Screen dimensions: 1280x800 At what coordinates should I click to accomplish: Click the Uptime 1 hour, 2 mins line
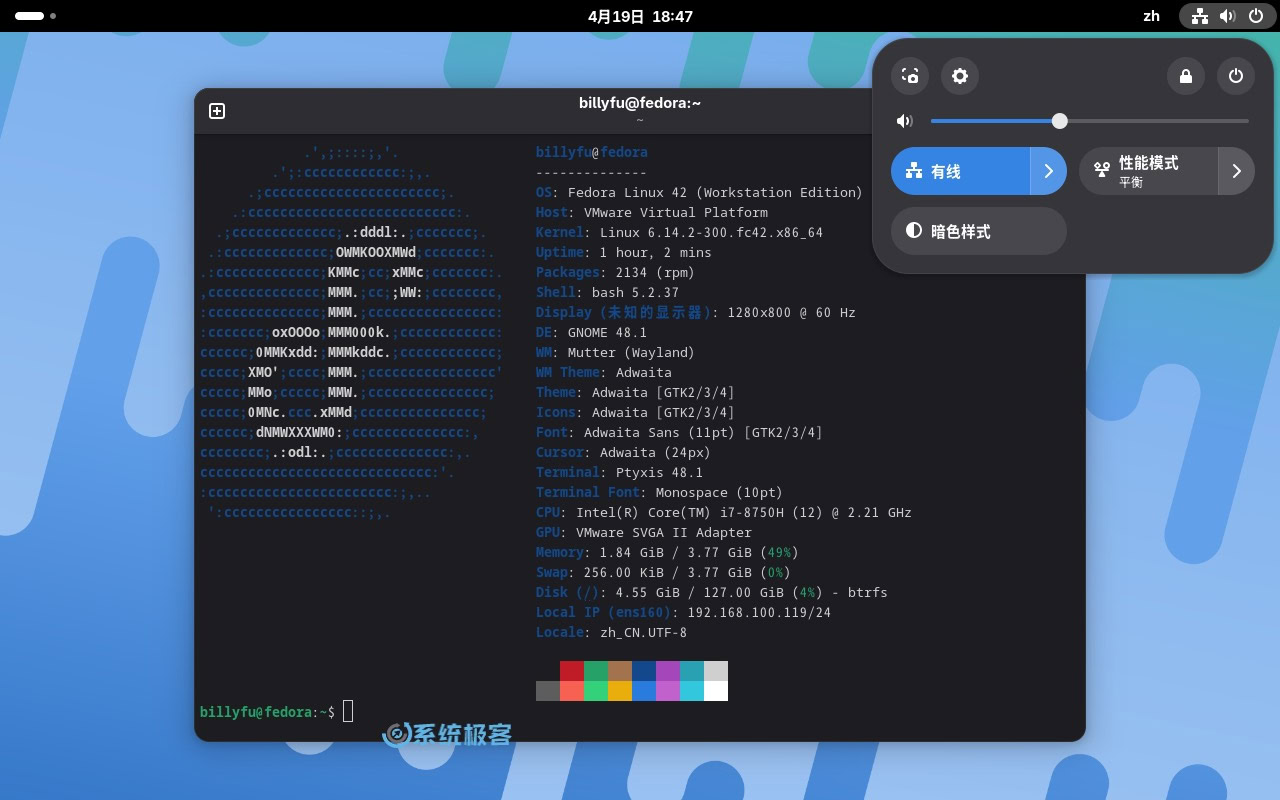click(623, 252)
